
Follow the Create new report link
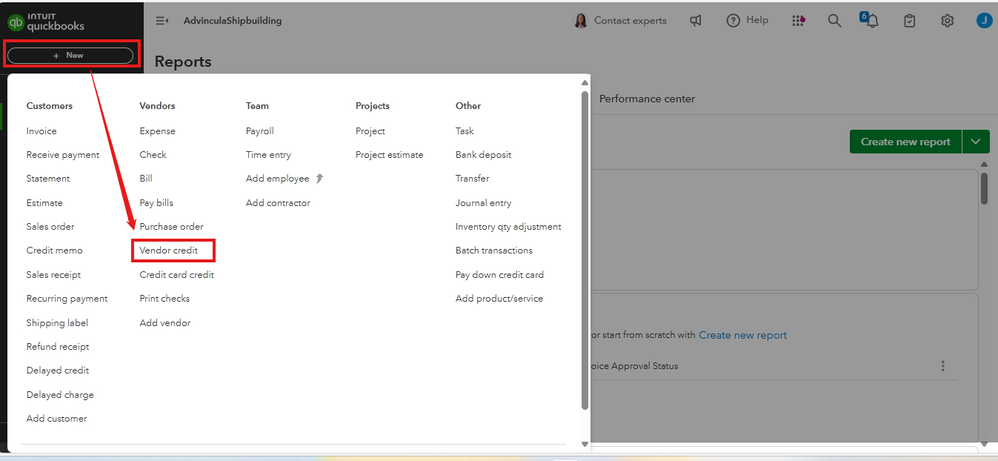742,335
